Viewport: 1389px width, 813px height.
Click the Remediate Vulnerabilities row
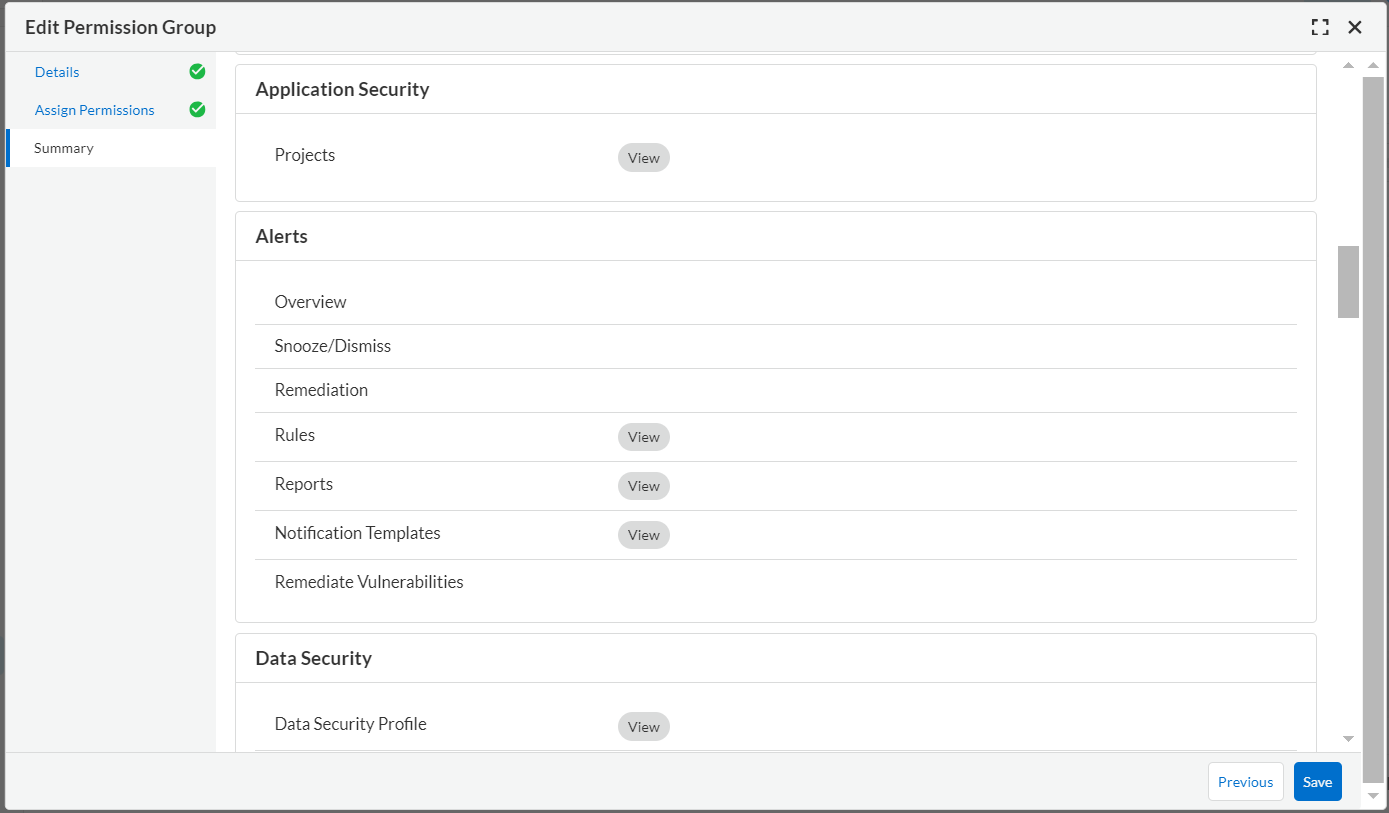coord(369,582)
